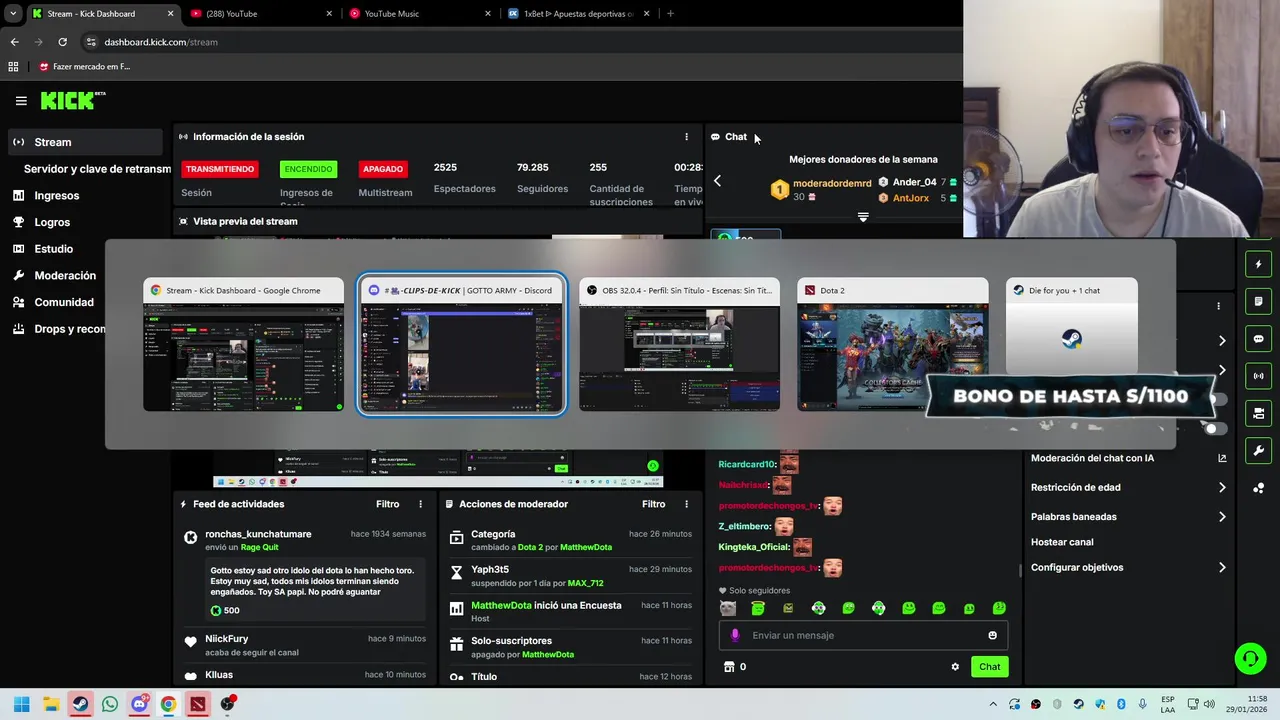The image size is (1280, 720).
Task: Open Ingresos in sidebar
Action: (56, 196)
